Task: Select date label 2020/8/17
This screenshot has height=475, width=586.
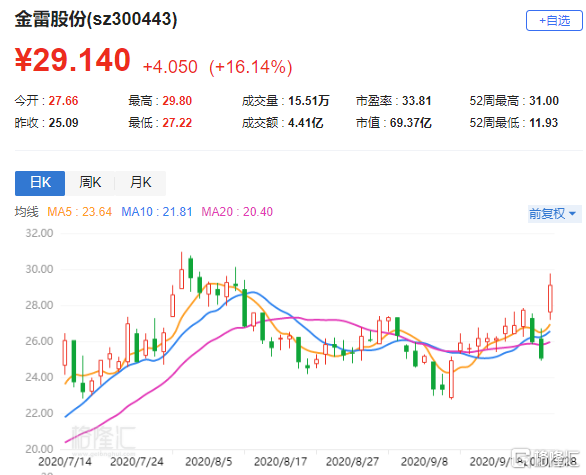Action: [x=280, y=462]
